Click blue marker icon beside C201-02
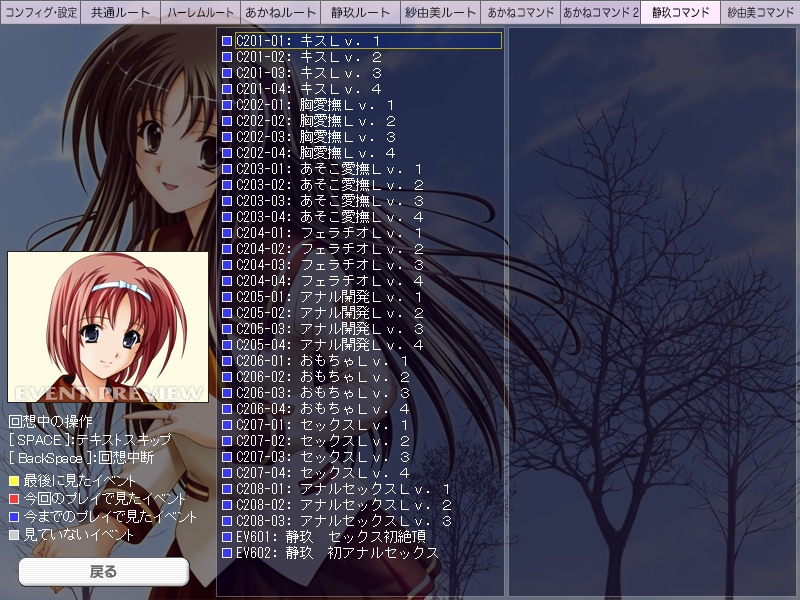This screenshot has width=800, height=600. tap(227, 57)
